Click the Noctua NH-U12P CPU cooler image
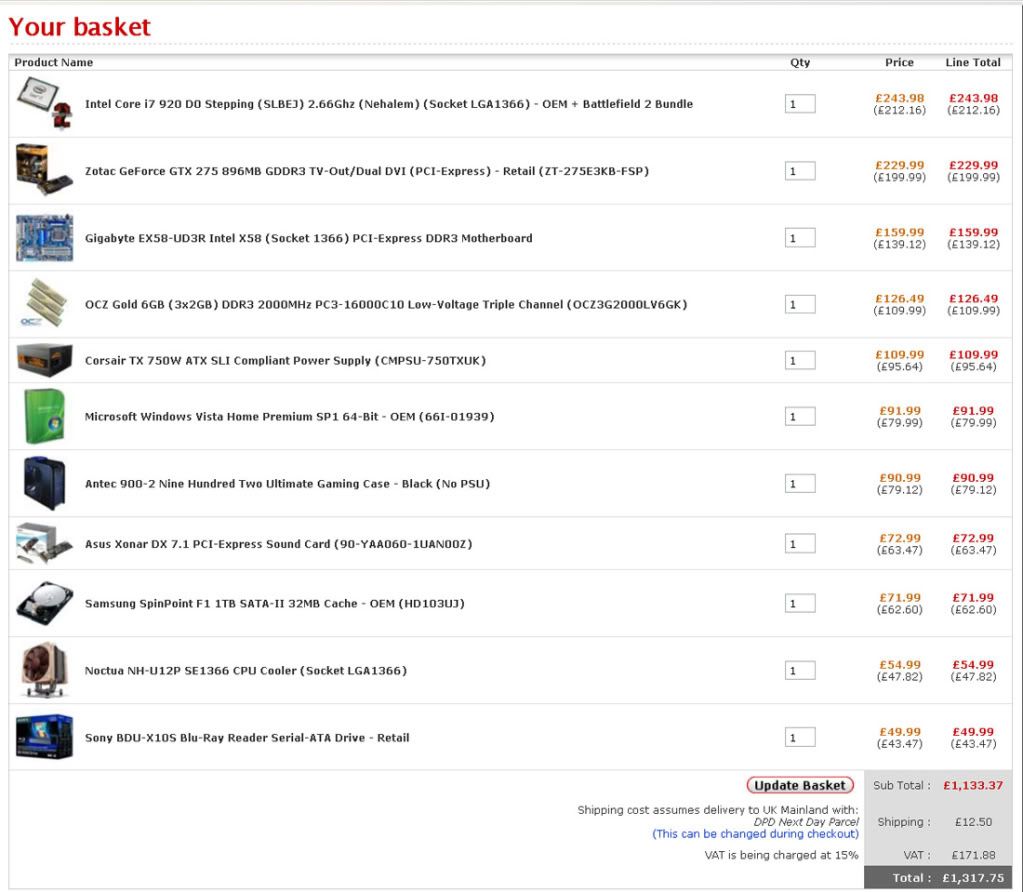The height and width of the screenshot is (892, 1023). point(45,670)
